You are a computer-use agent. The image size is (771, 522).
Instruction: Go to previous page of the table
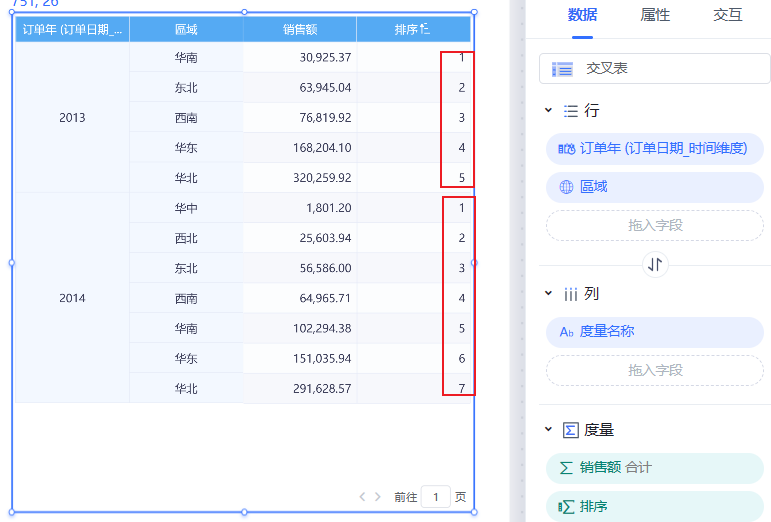(x=362, y=497)
